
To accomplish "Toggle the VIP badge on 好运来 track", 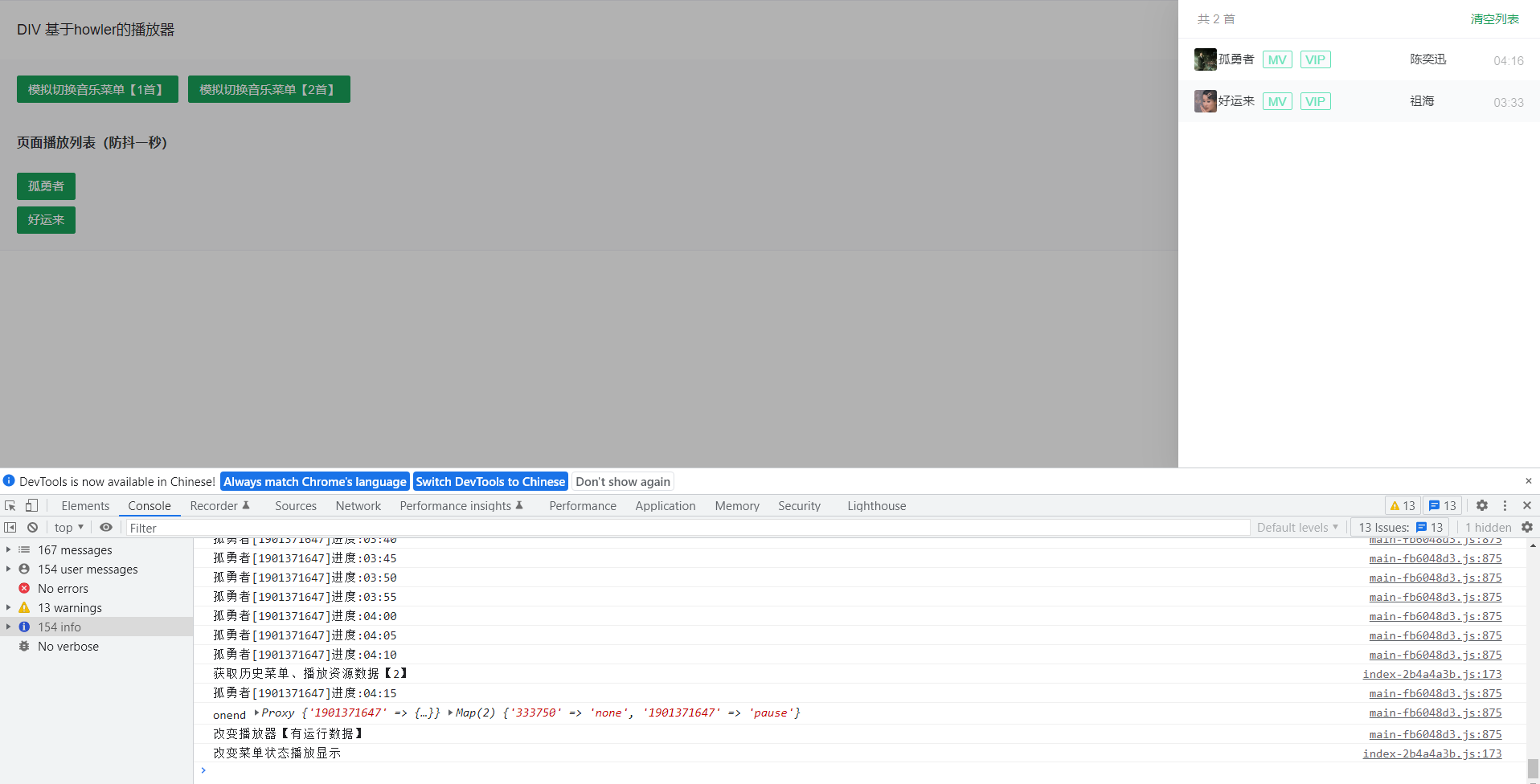I will (1315, 101).
